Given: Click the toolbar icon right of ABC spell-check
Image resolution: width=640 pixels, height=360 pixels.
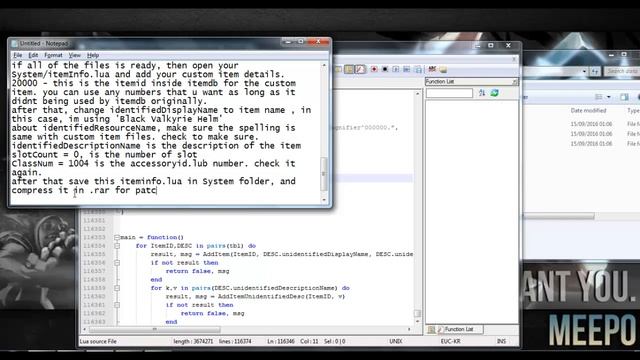Looking at the screenshot, I should tap(443, 69).
